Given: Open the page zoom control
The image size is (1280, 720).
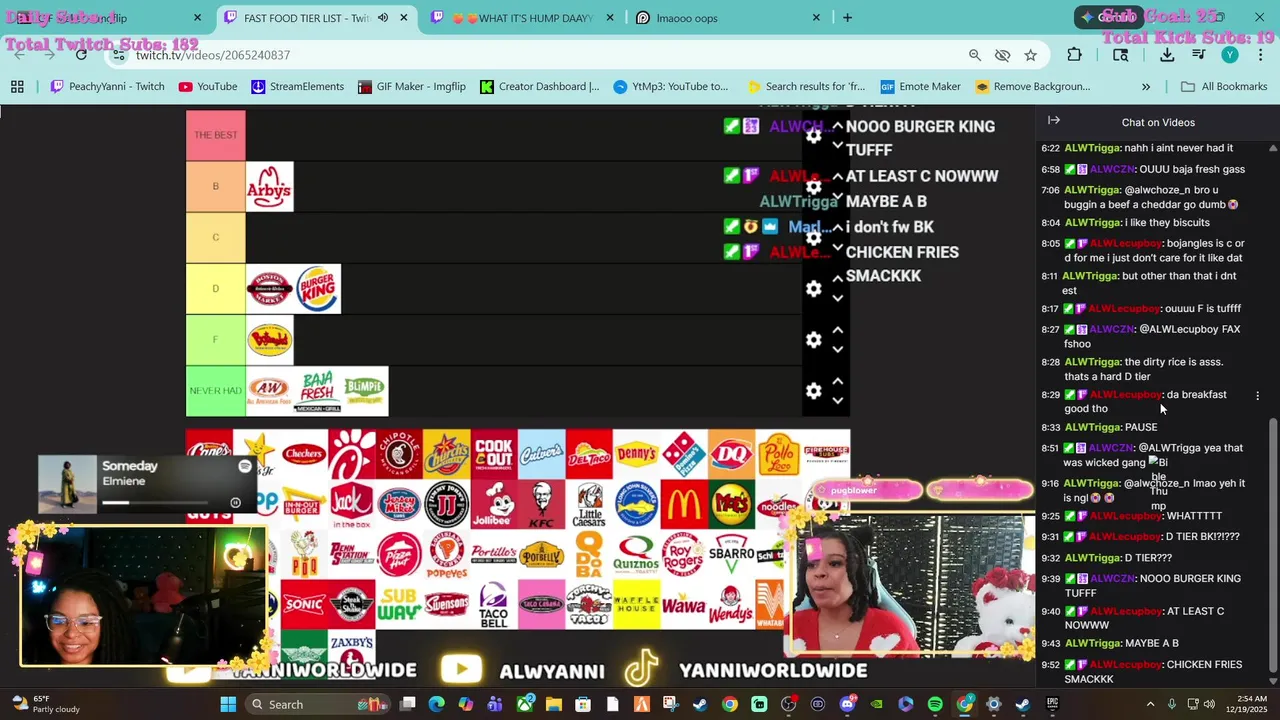Looking at the screenshot, I should pyautogui.click(x=974, y=55).
